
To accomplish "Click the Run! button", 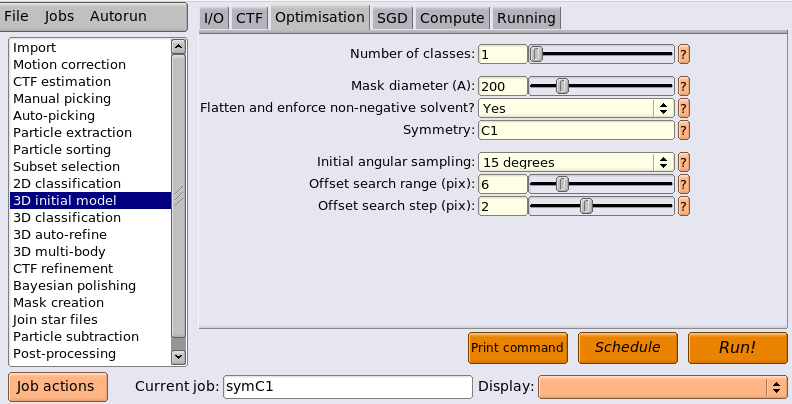I will [737, 347].
